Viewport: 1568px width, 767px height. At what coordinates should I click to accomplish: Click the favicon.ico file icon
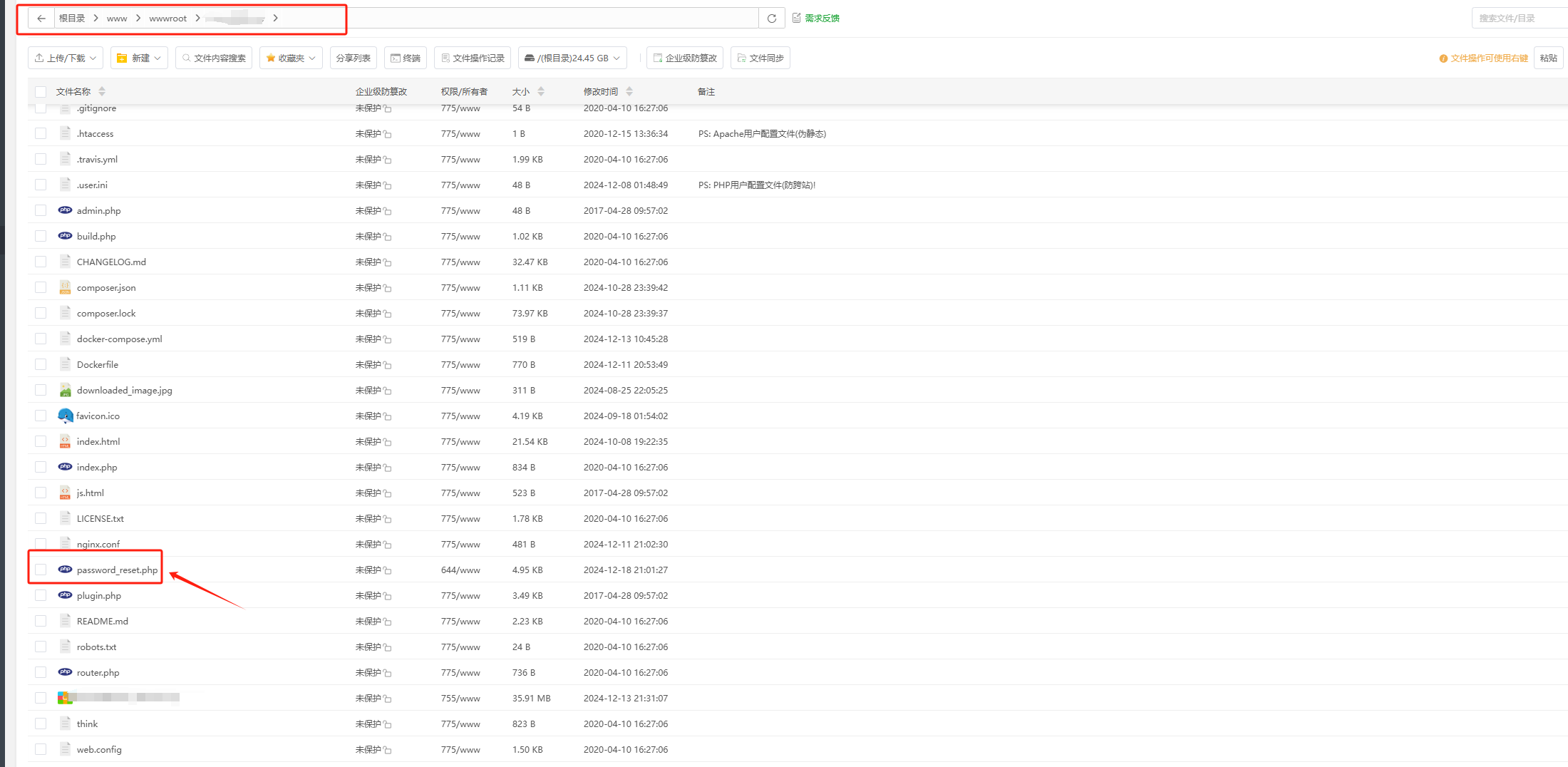click(65, 416)
